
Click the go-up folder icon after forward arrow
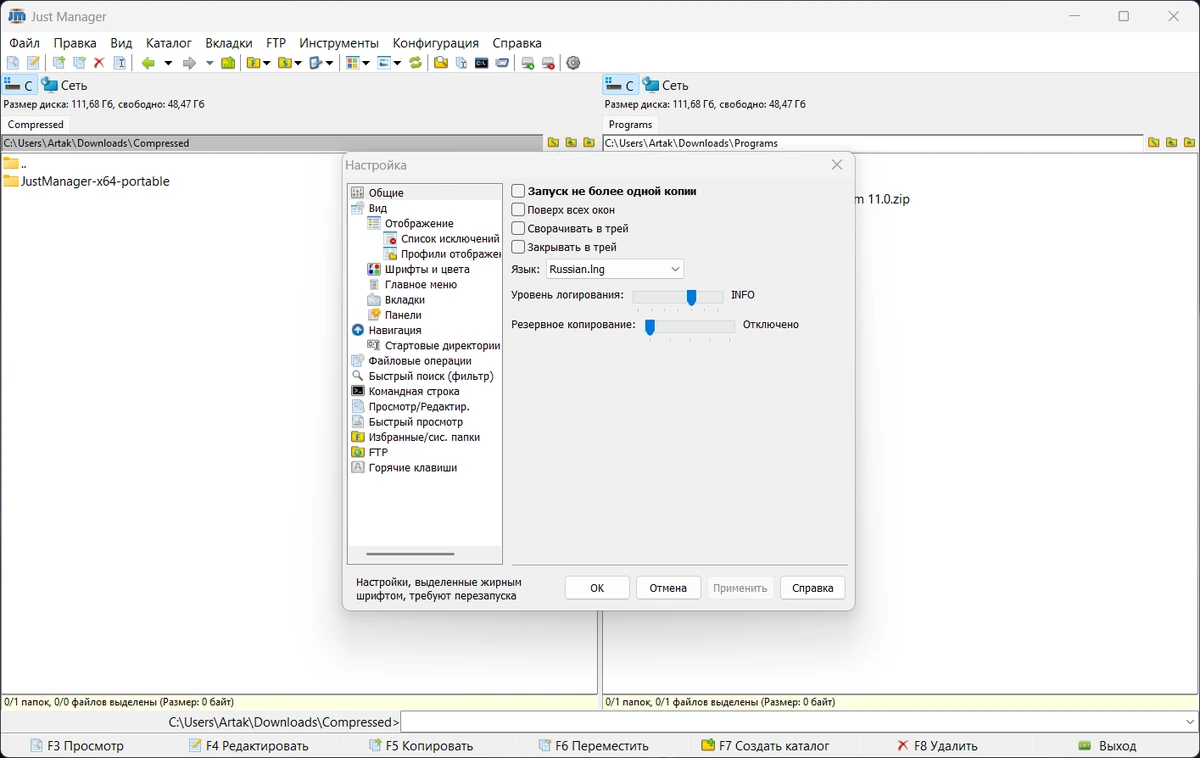(228, 63)
